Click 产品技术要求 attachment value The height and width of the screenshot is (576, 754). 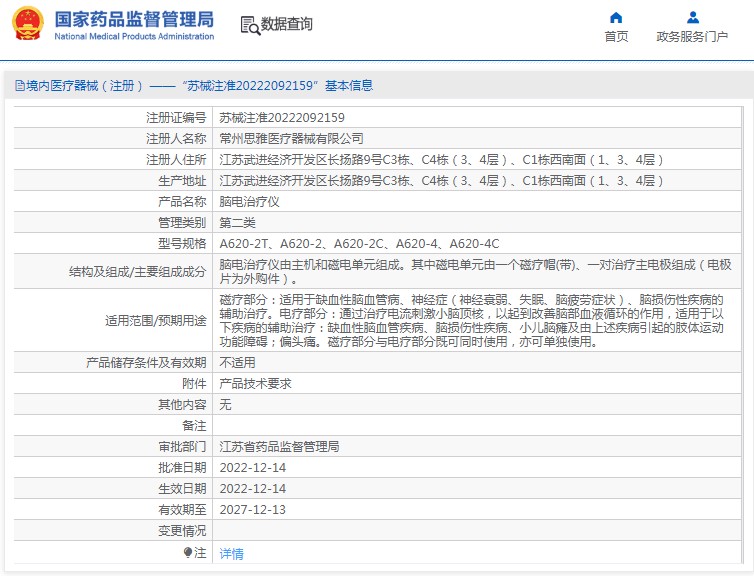[255, 384]
